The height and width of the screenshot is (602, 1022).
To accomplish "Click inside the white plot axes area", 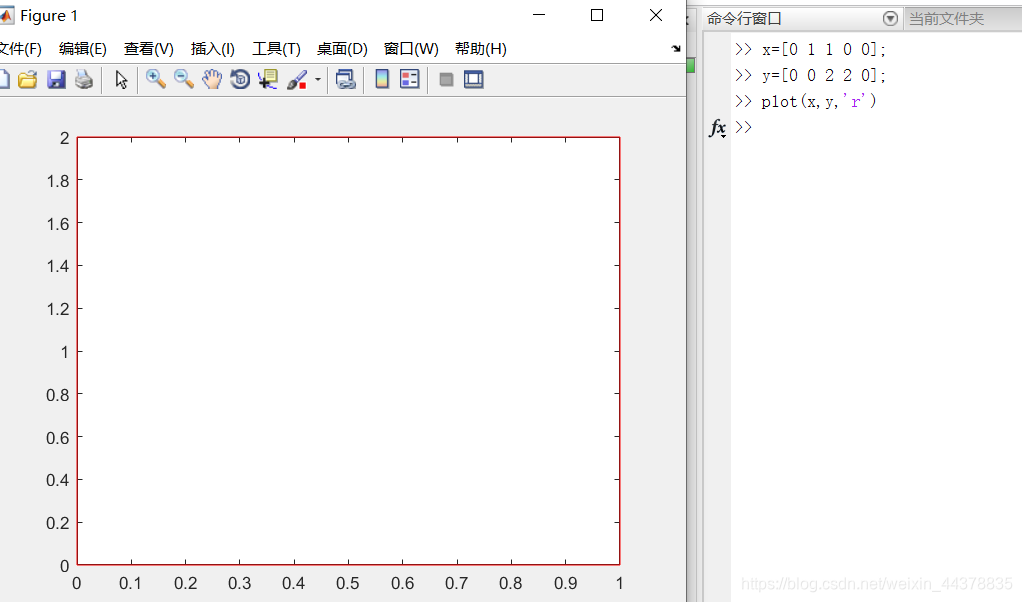I will click(x=349, y=351).
